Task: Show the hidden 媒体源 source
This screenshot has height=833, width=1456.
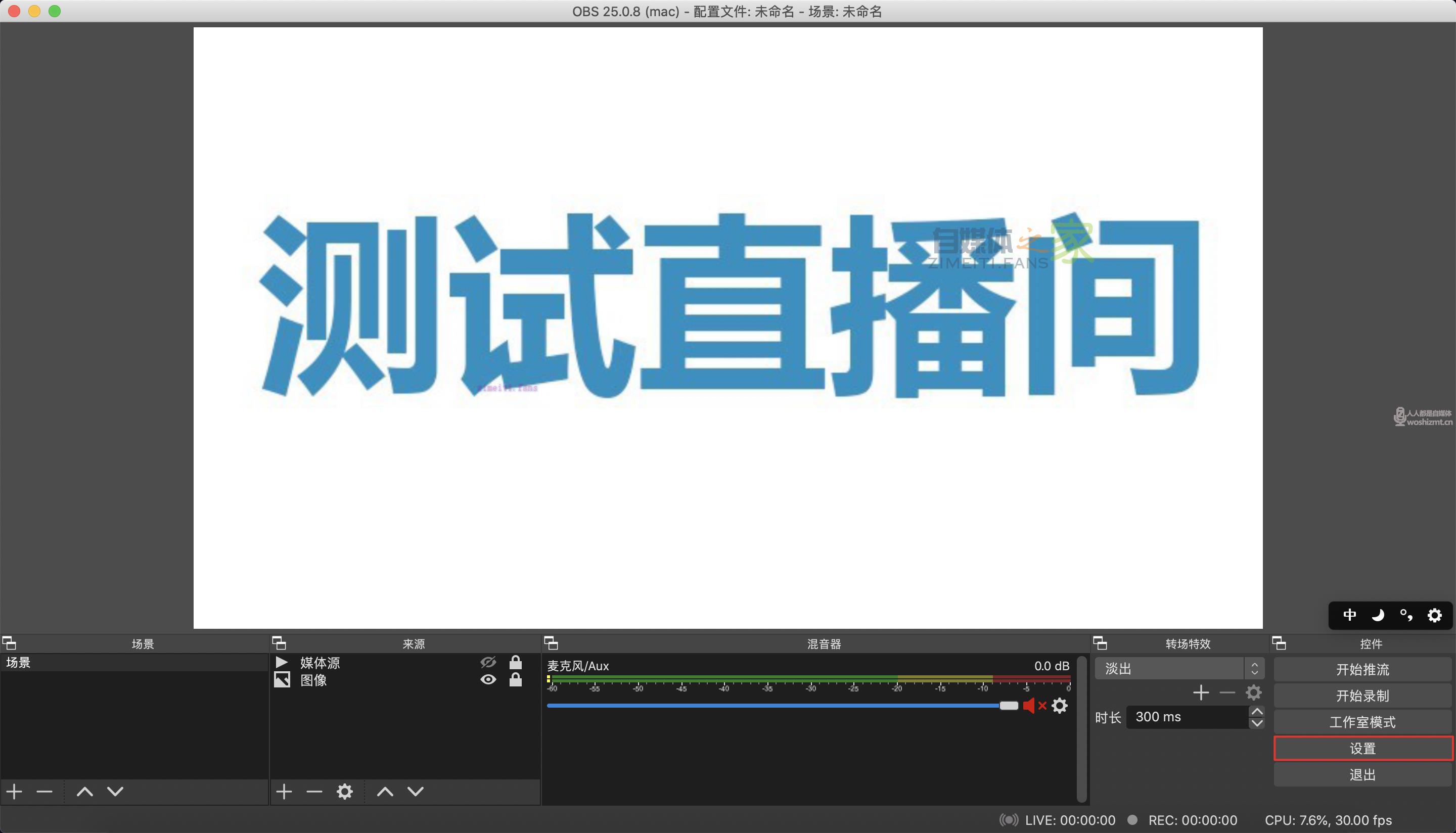Action: click(x=488, y=663)
